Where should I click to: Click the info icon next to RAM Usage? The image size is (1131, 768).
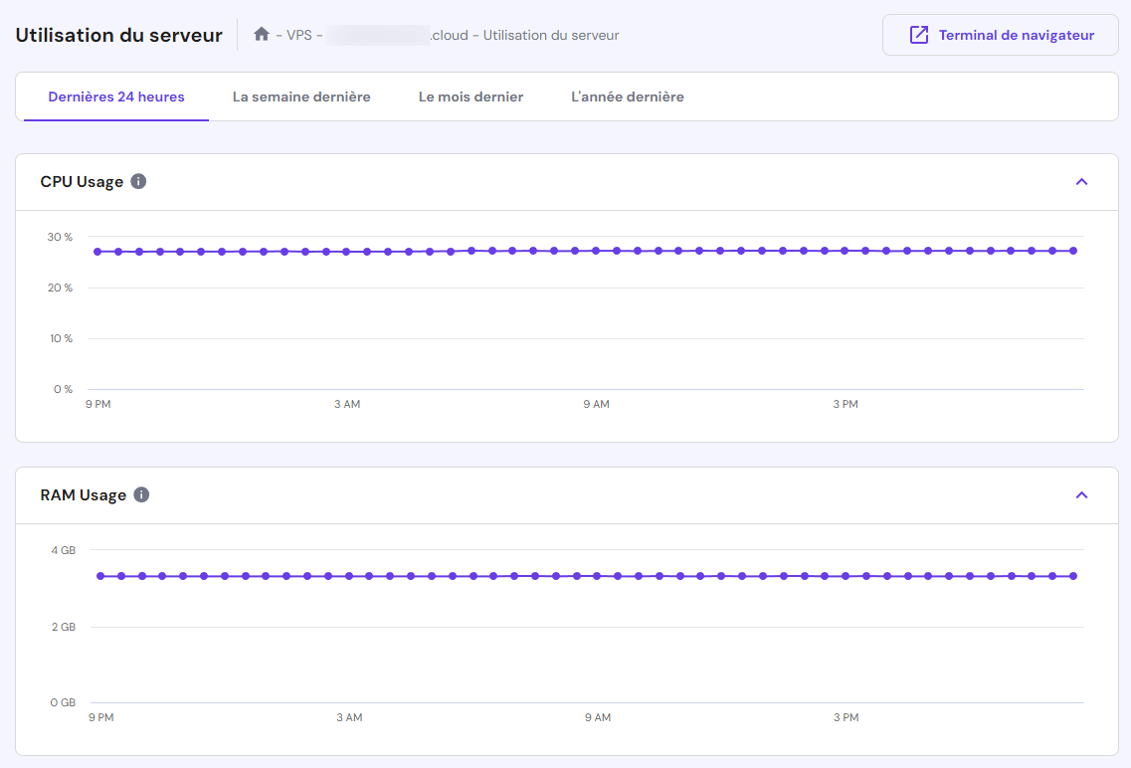140,494
